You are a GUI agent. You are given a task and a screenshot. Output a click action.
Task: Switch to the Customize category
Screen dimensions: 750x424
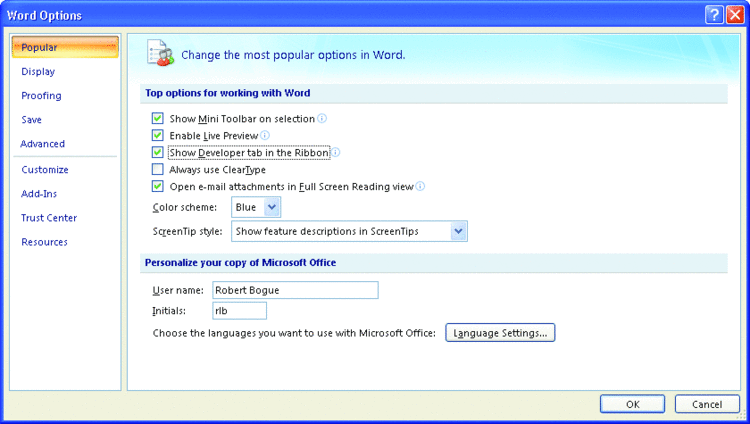[x=45, y=170]
